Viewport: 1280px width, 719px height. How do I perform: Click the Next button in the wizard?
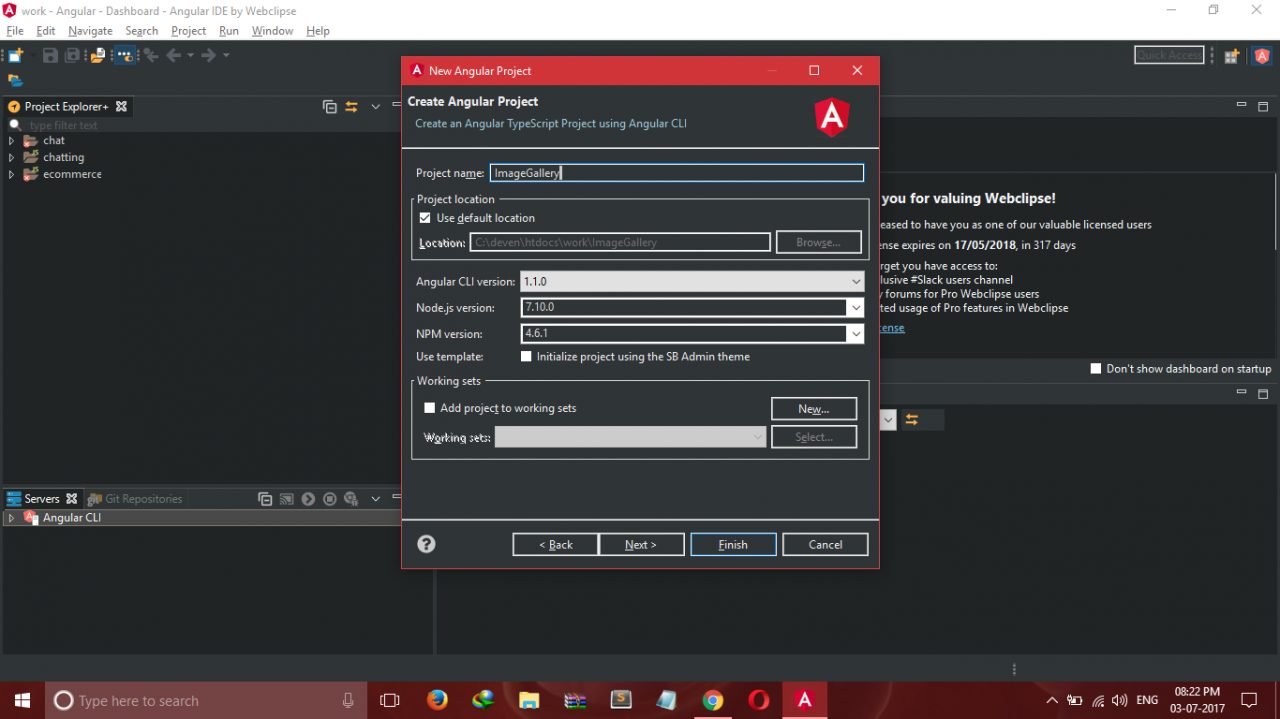pos(641,545)
